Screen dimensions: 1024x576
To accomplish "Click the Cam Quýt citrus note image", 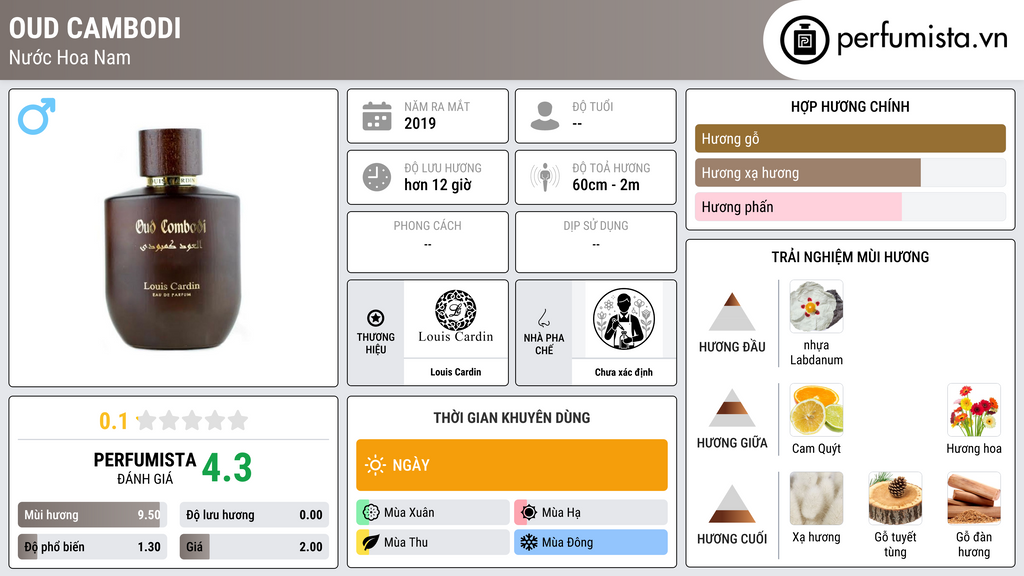I will (816, 410).
